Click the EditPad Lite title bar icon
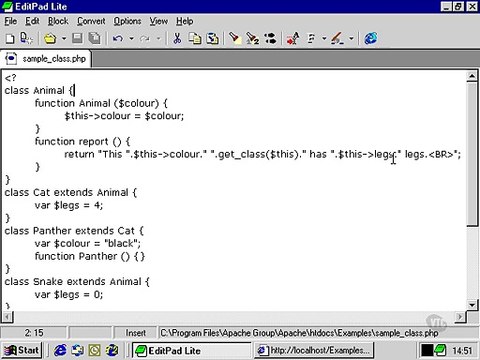Viewport: 480px width, 360px height. pos(7,6)
